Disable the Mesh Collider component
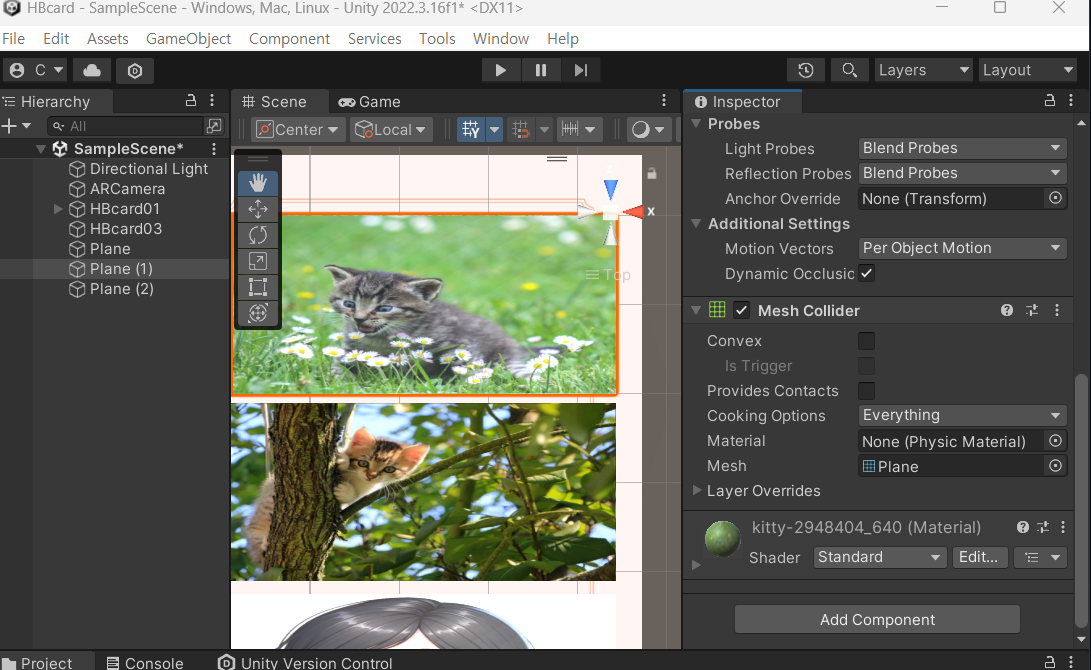This screenshot has height=670, width=1091. pos(742,310)
